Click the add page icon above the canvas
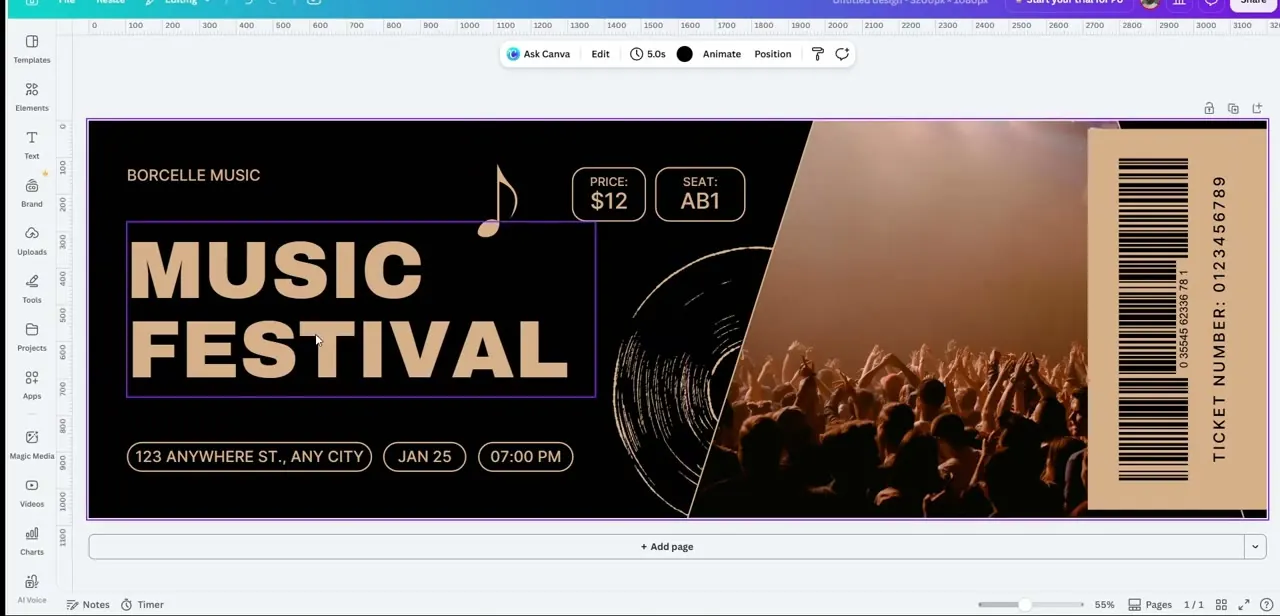Viewport: 1280px width, 616px height. [x=1257, y=108]
